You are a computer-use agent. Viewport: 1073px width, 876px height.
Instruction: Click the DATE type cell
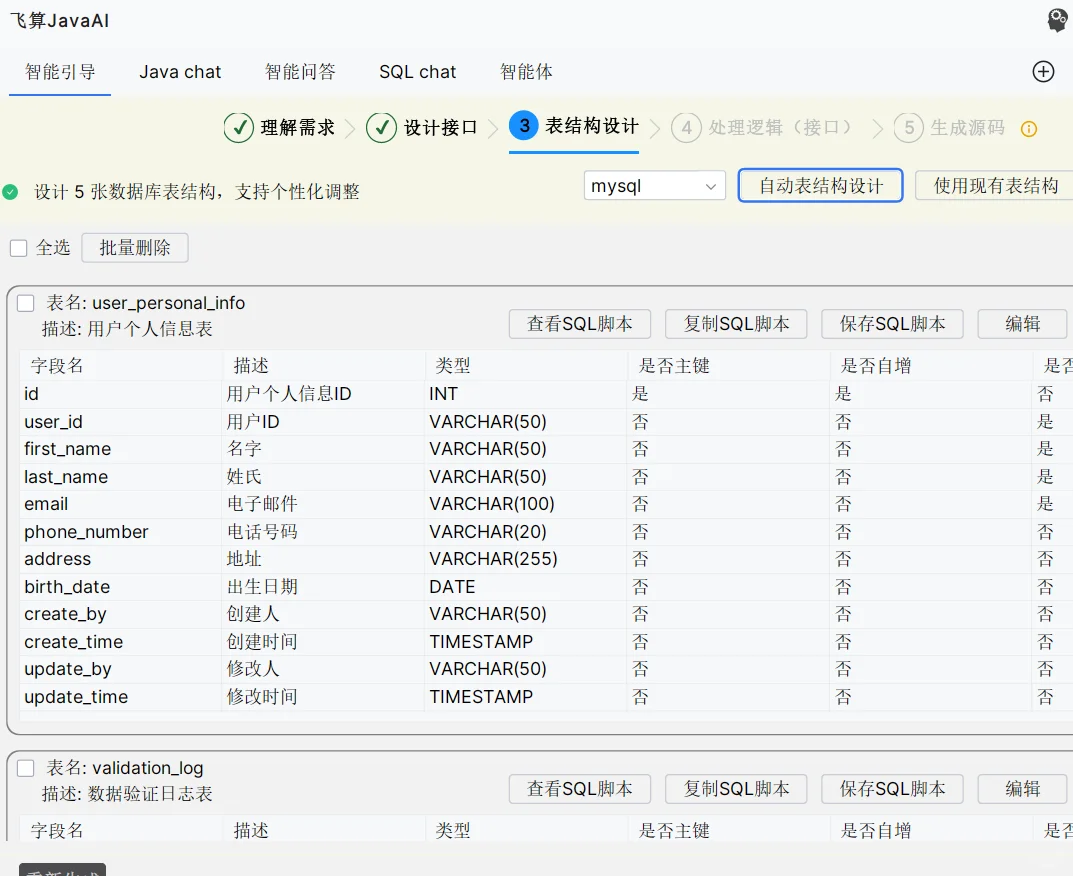[526, 587]
